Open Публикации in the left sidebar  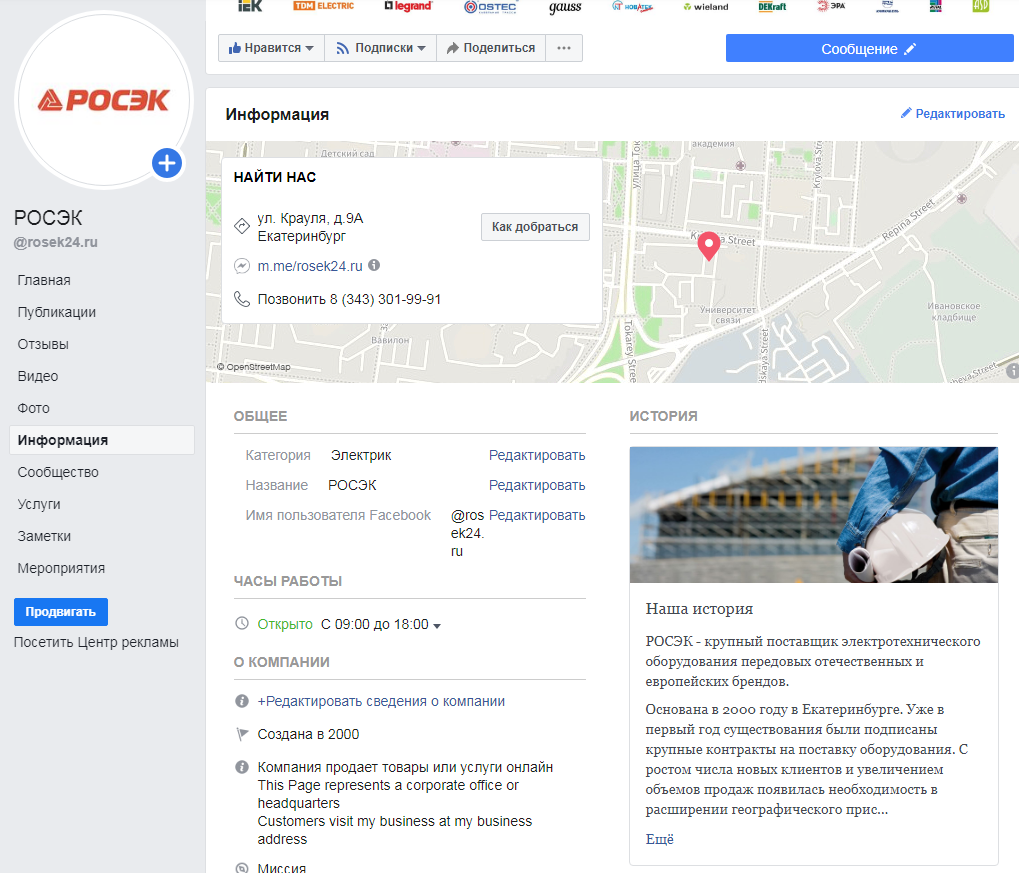[x=57, y=312]
